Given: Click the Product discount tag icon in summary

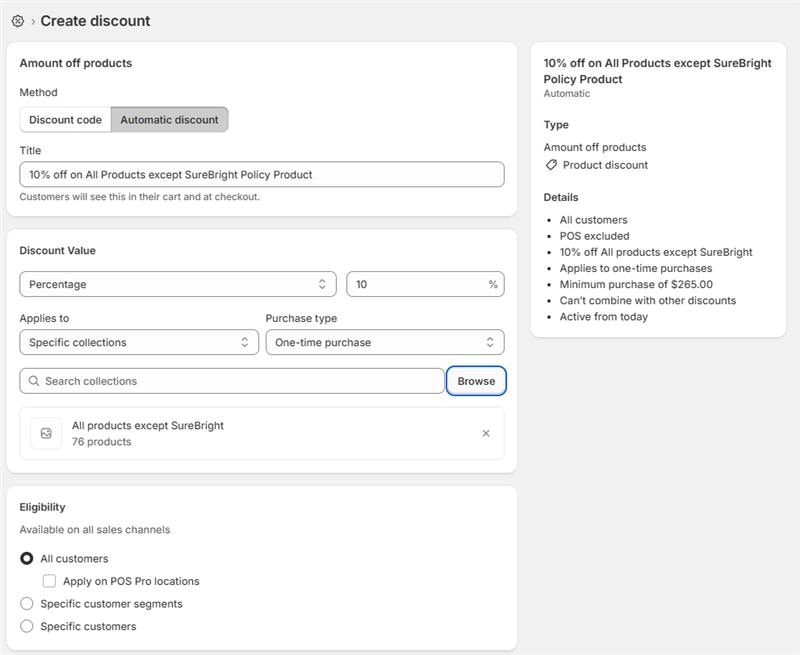Looking at the screenshot, I should pyautogui.click(x=553, y=165).
